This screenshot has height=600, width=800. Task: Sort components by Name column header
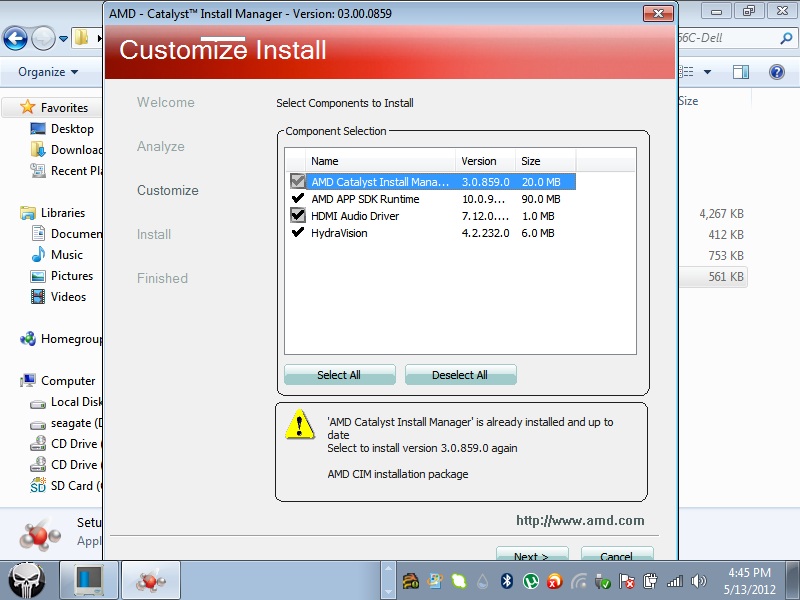click(x=380, y=161)
